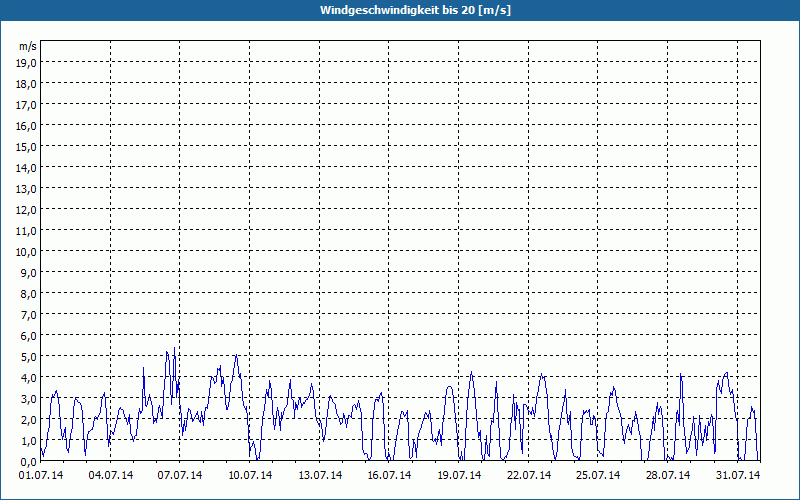Click the y-axis label '7,0'
Screen dimensions: 800x500
click(30, 315)
